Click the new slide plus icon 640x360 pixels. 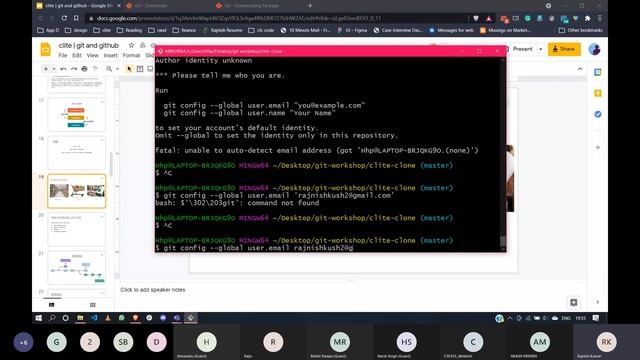pos(46,69)
